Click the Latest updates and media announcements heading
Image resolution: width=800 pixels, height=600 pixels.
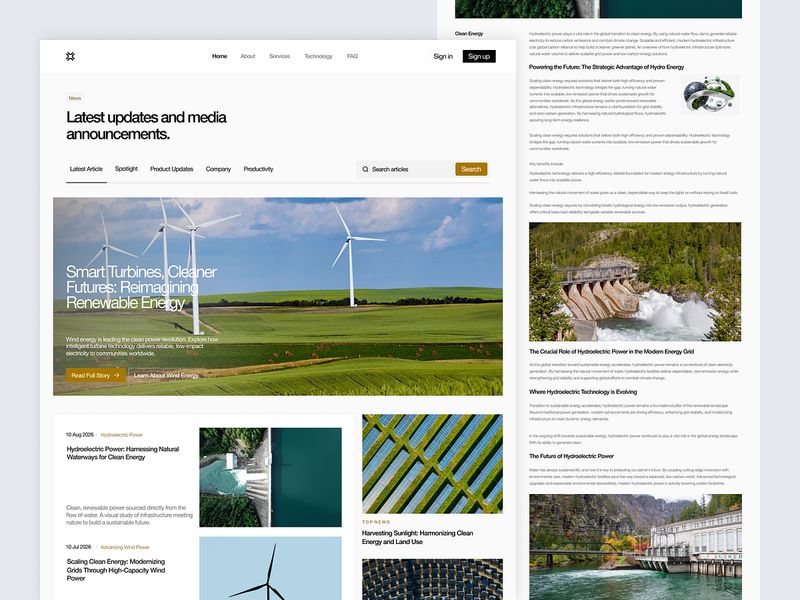(146, 126)
